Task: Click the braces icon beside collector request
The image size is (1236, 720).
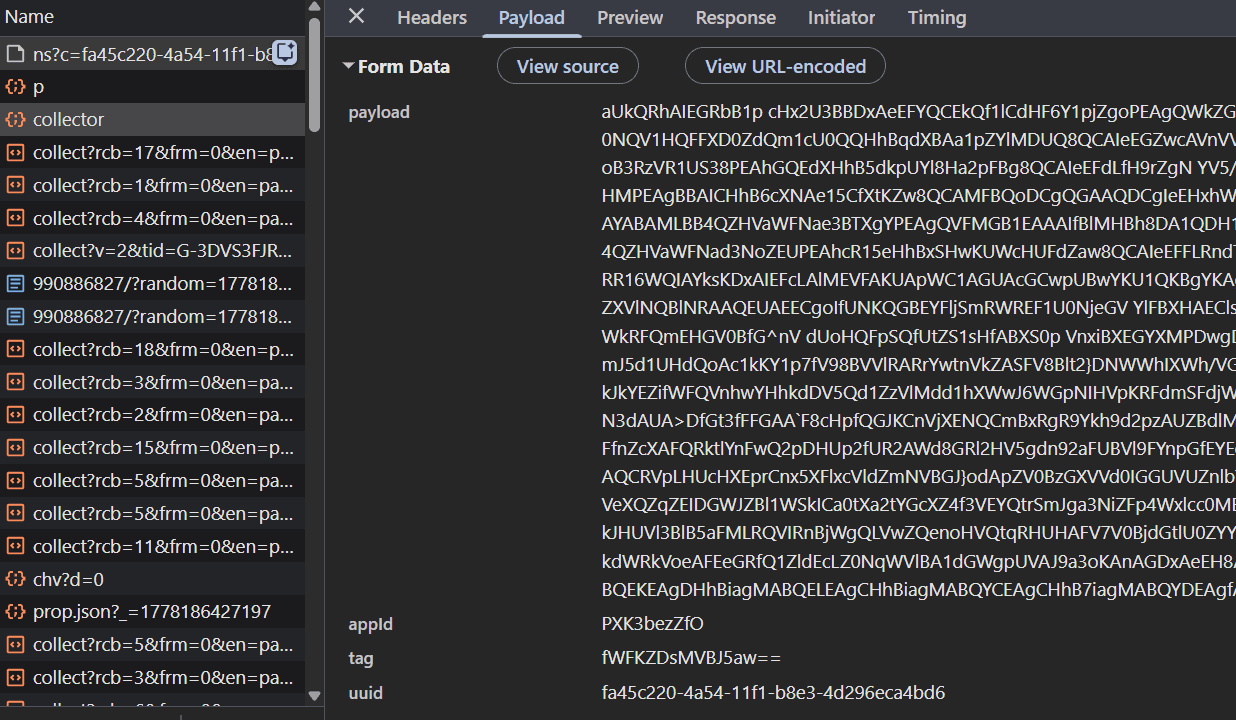Action: pos(15,120)
